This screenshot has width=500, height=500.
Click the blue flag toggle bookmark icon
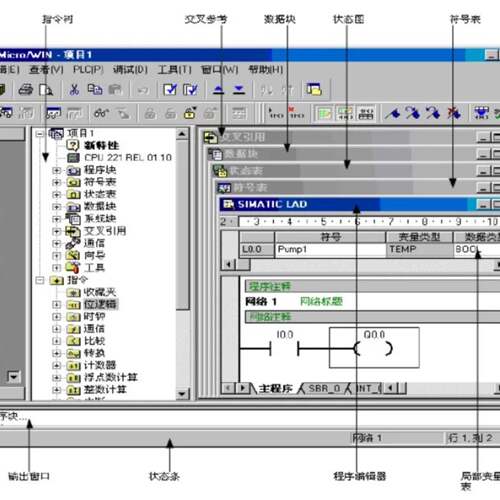393,113
